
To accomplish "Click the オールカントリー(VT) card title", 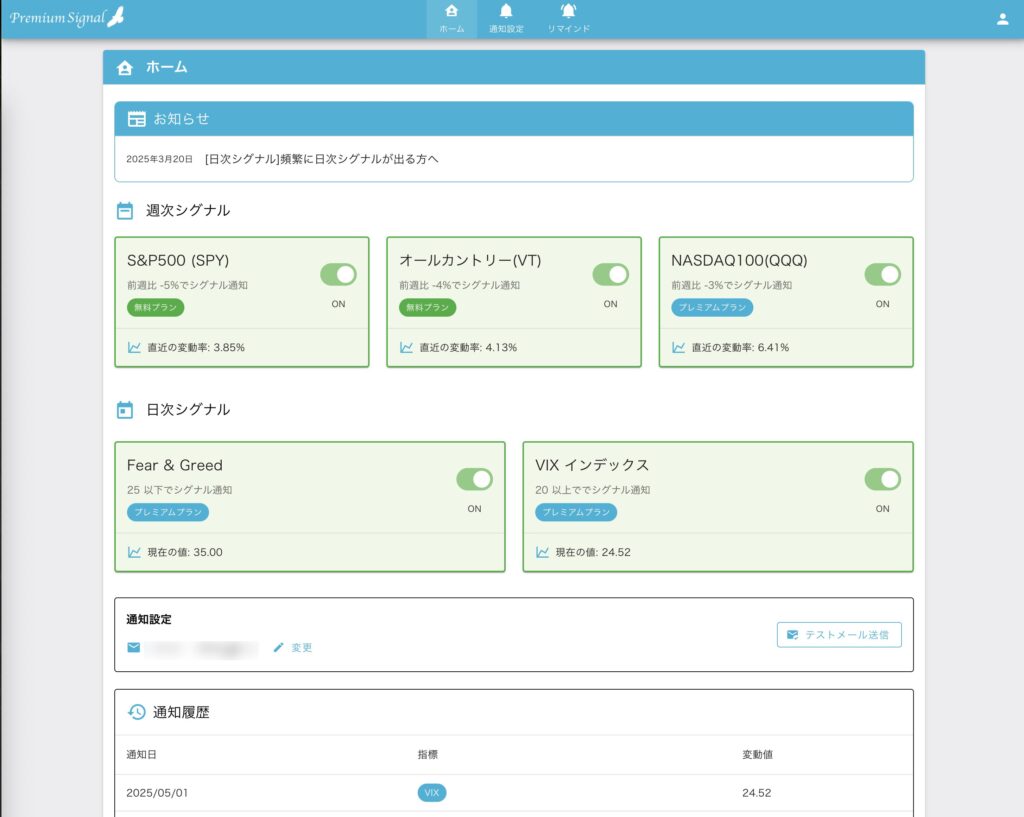I will point(470,261).
